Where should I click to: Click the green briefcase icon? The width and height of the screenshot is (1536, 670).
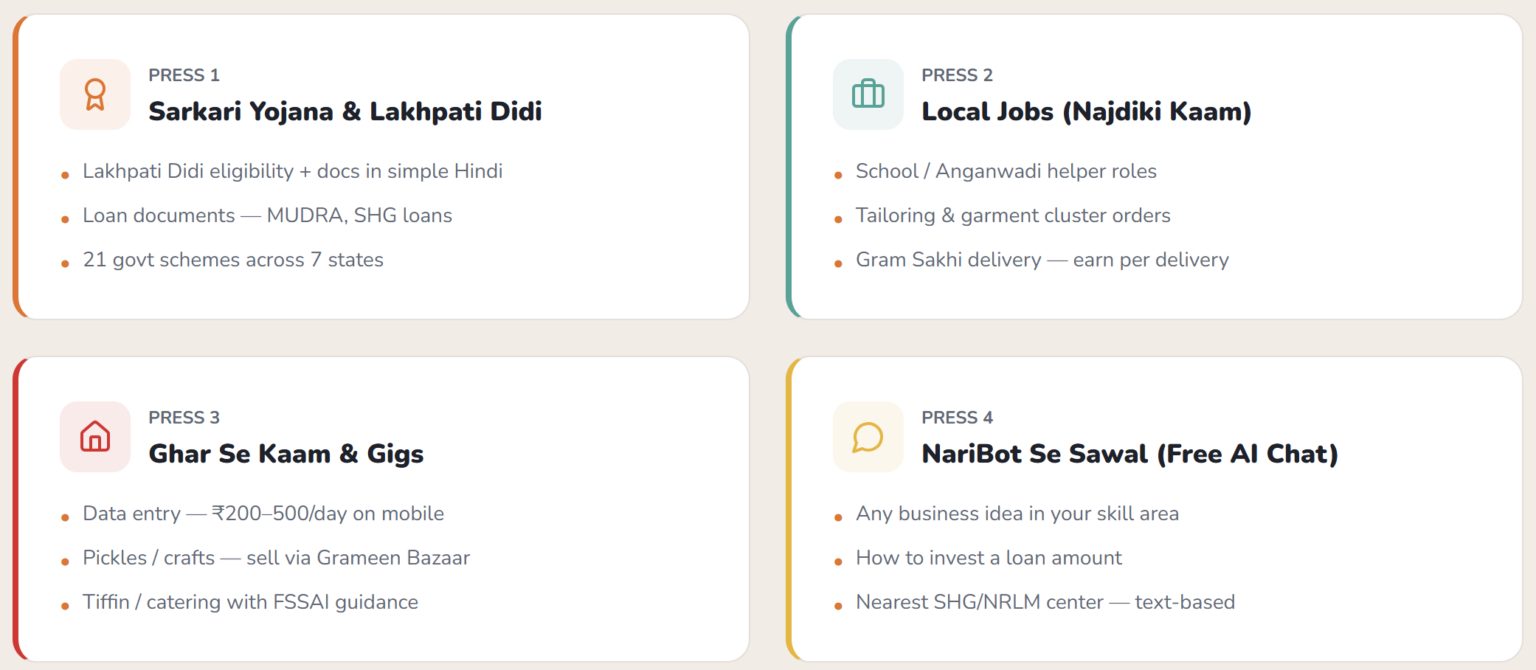[867, 94]
